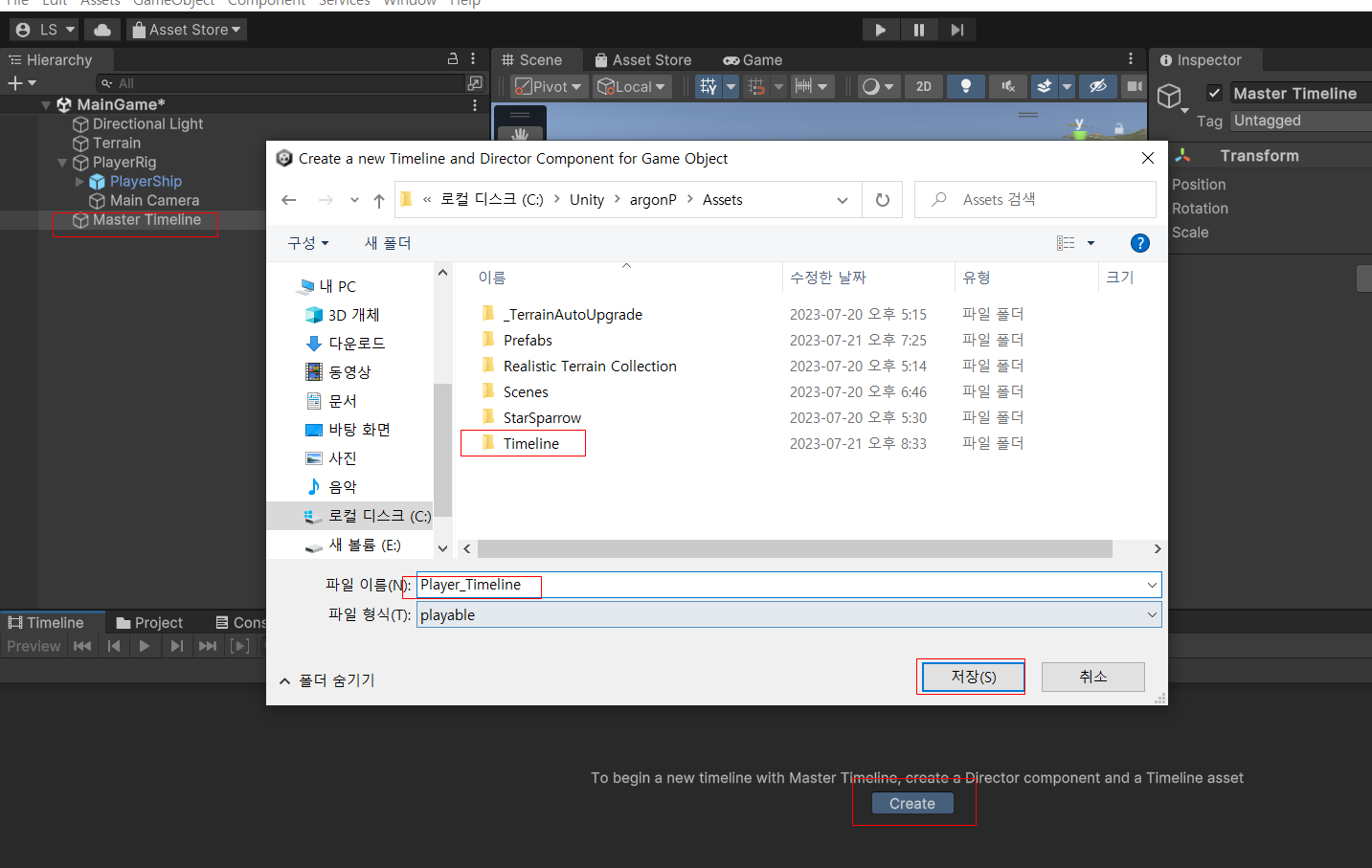Viewport: 1372px width, 868px height.
Task: Open the Local handle rotation dropdown
Action: click(632, 86)
